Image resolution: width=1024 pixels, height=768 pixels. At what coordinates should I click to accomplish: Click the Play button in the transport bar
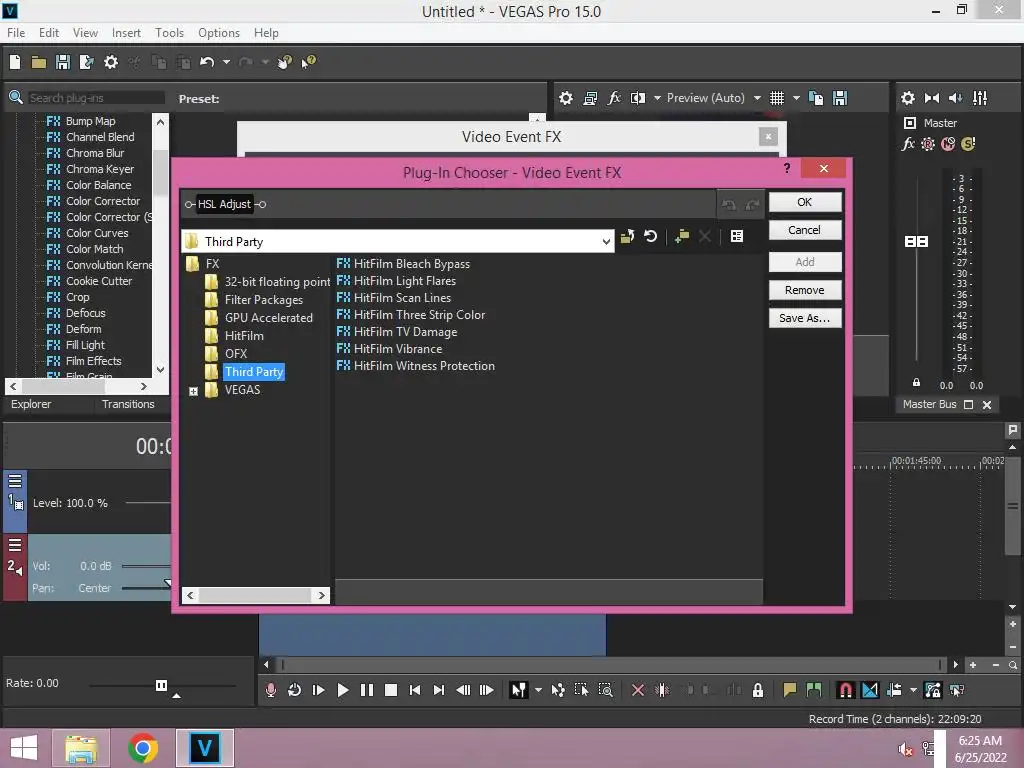point(342,690)
